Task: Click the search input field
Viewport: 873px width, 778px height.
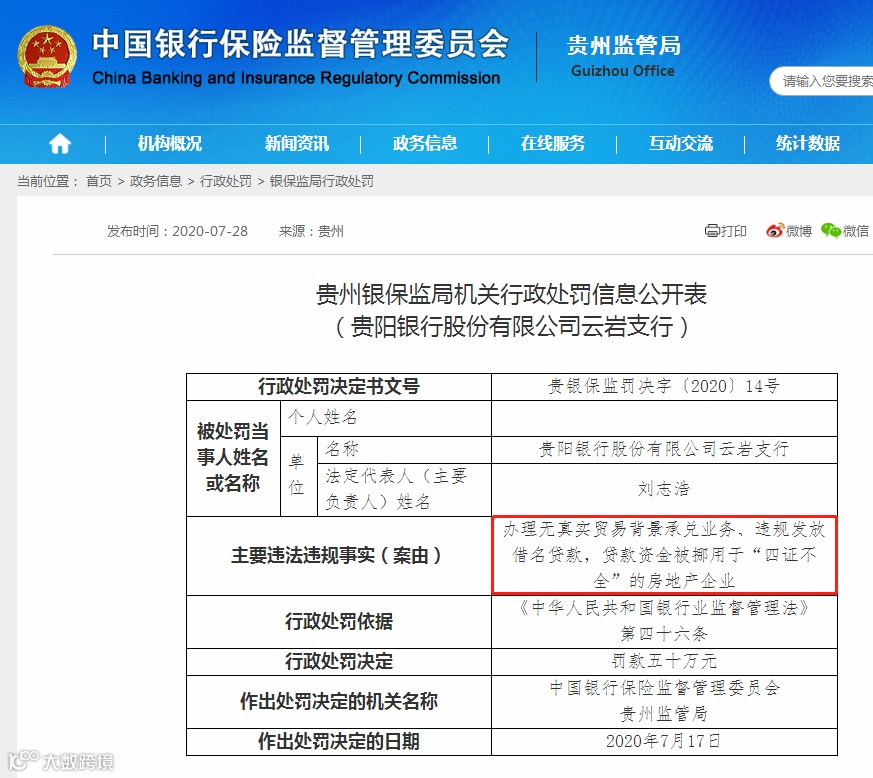Action: coord(822,81)
